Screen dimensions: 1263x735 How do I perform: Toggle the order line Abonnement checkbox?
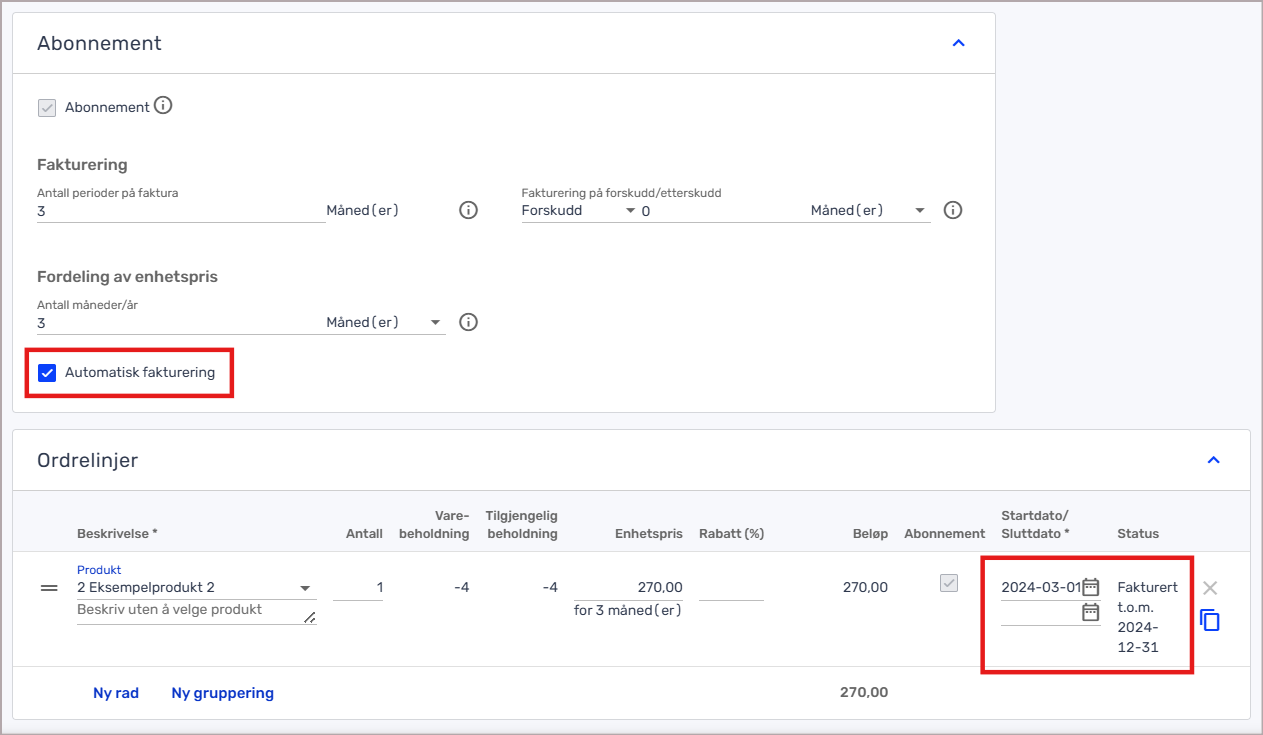click(949, 584)
